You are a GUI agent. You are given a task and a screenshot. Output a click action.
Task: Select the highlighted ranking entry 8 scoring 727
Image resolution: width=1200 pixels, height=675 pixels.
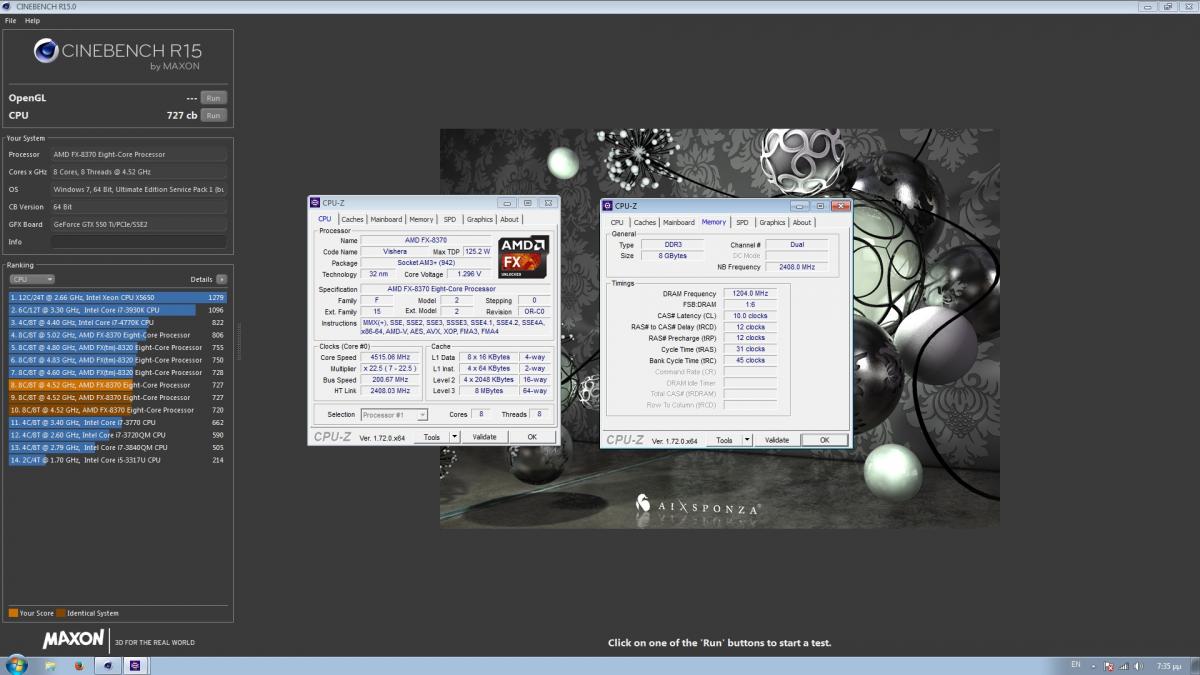[118, 385]
